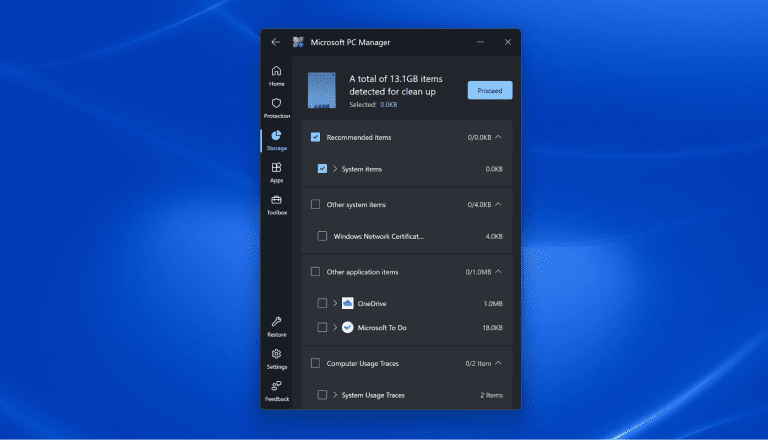Select the Microsoft To Do checkbox
The height and width of the screenshot is (440, 768).
coord(322,327)
